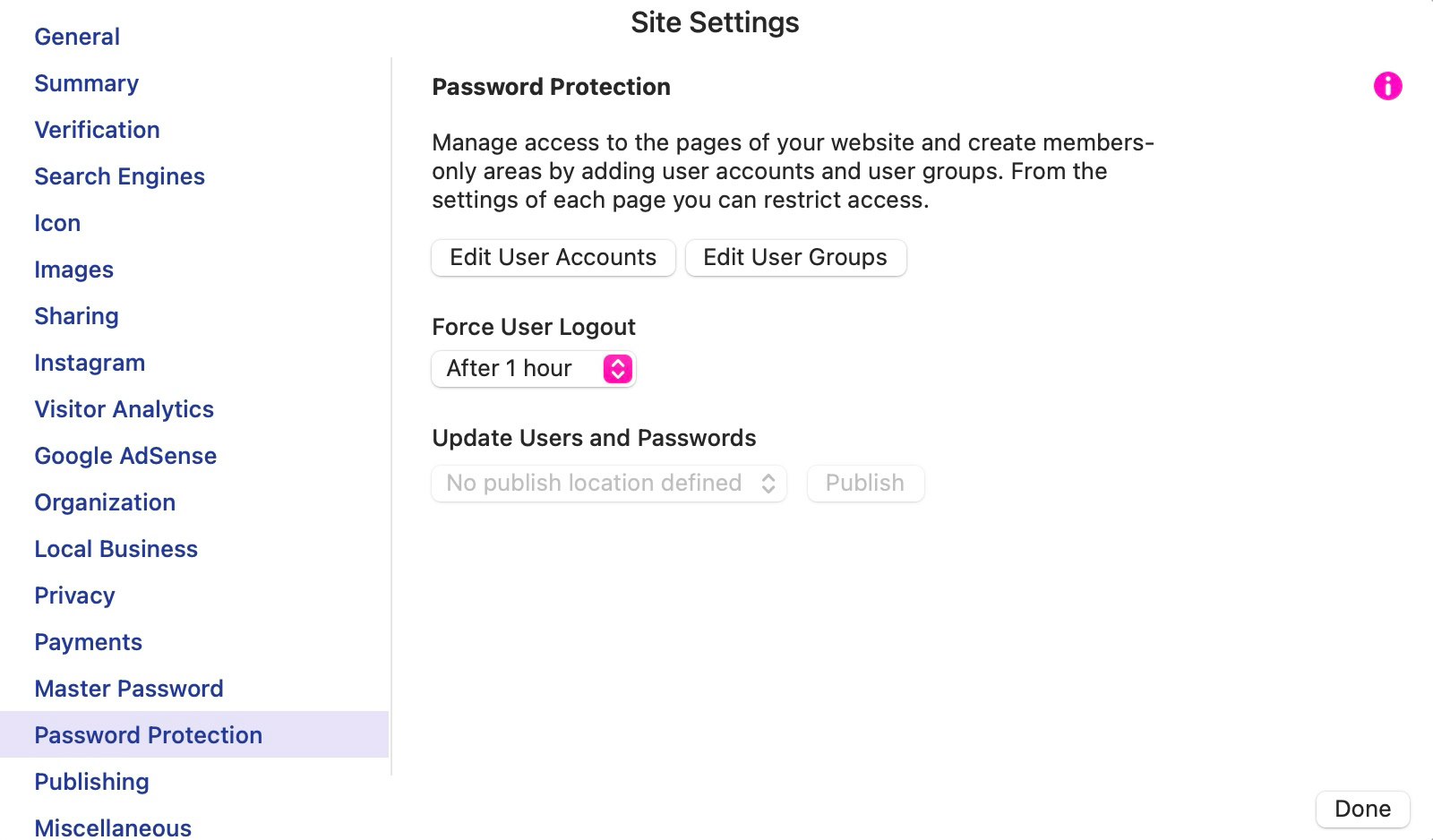Open Edit User Groups
The height and width of the screenshot is (840, 1433).
[795, 258]
